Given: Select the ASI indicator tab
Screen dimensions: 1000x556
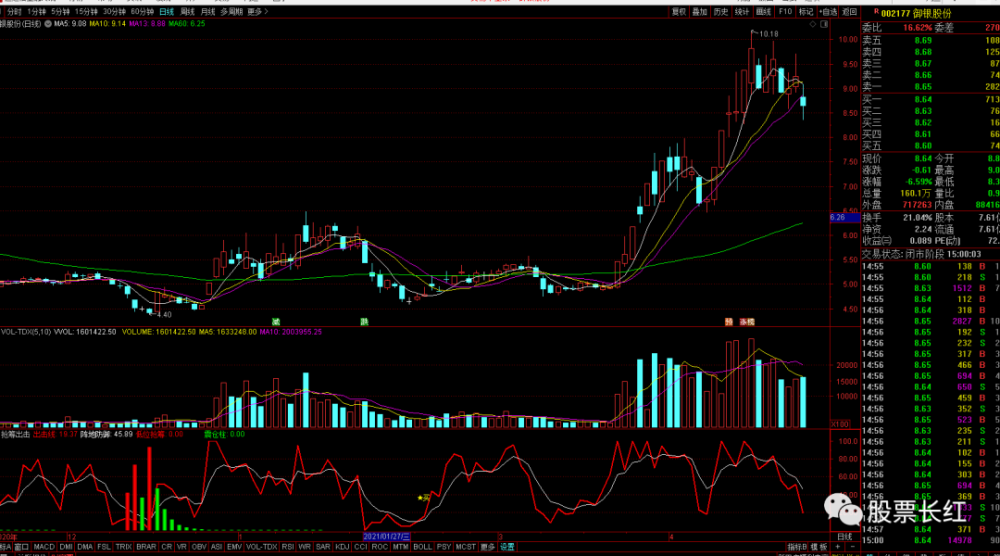Looking at the screenshot, I should (x=216, y=547).
